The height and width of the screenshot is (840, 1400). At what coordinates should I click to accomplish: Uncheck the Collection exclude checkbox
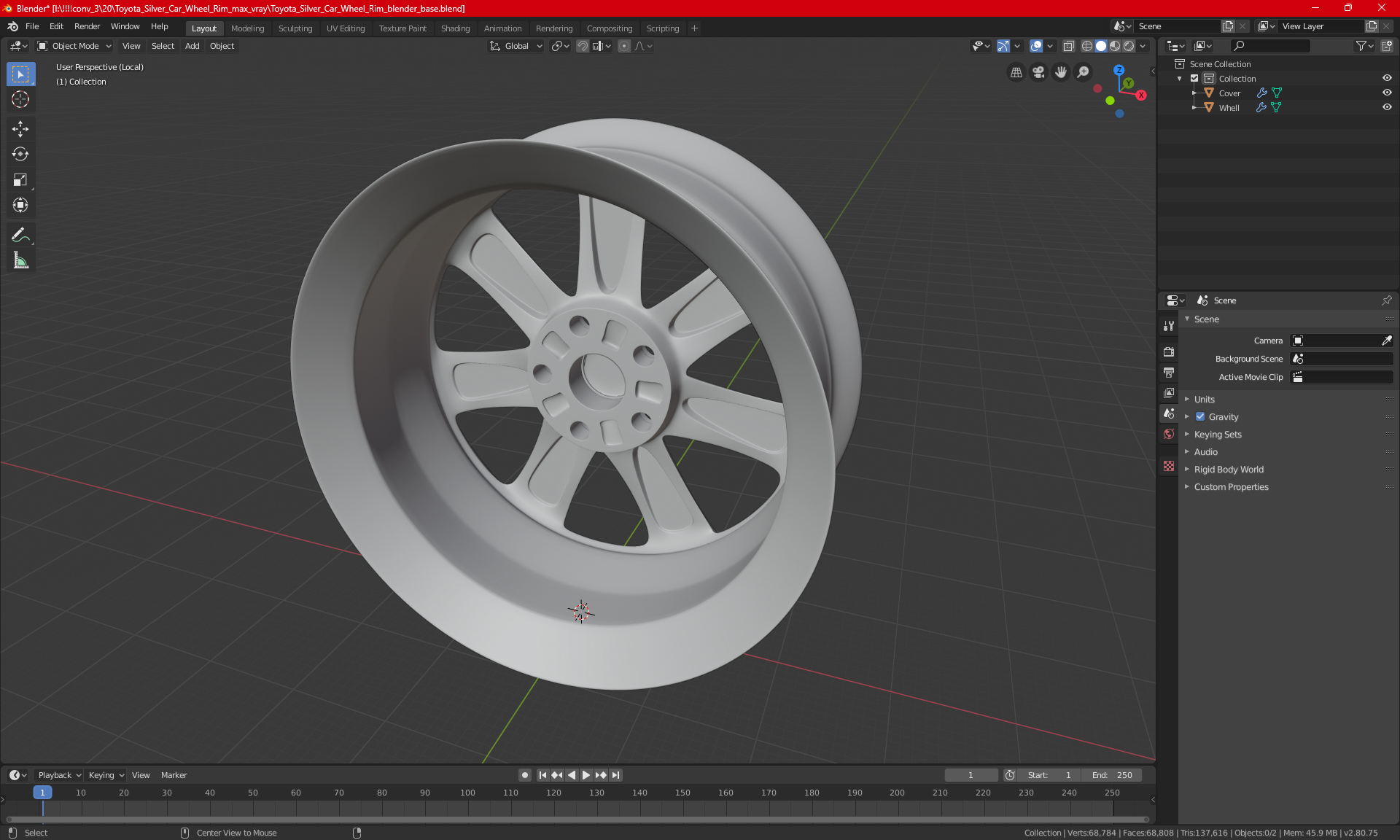1194,79
